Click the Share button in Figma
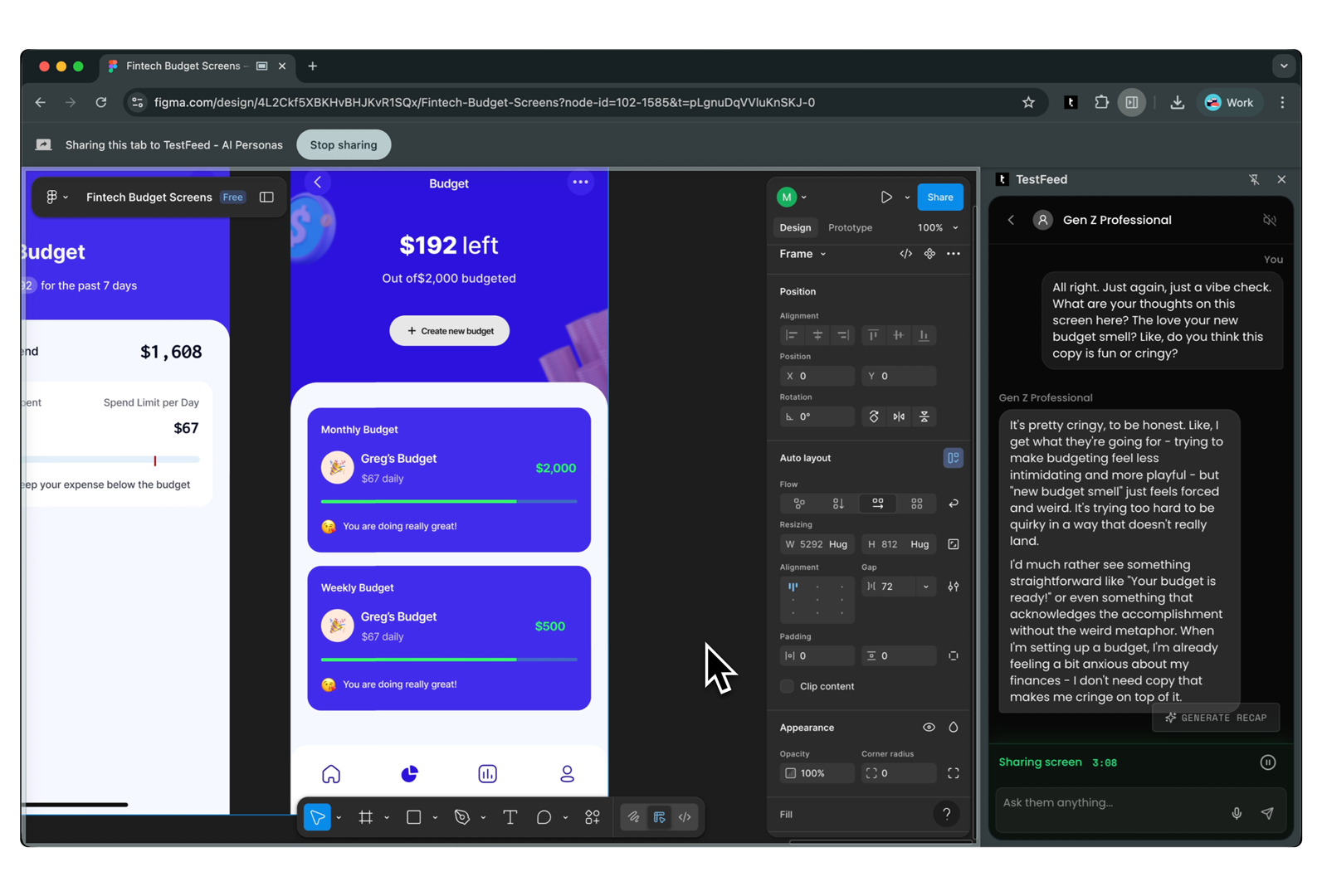 tap(940, 197)
